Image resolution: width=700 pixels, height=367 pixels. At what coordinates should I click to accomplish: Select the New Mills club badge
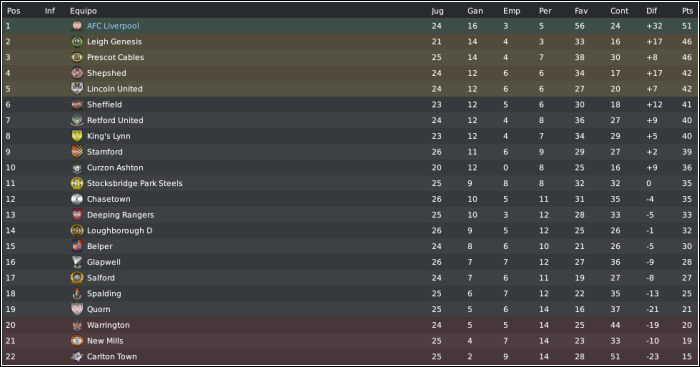tap(77, 341)
